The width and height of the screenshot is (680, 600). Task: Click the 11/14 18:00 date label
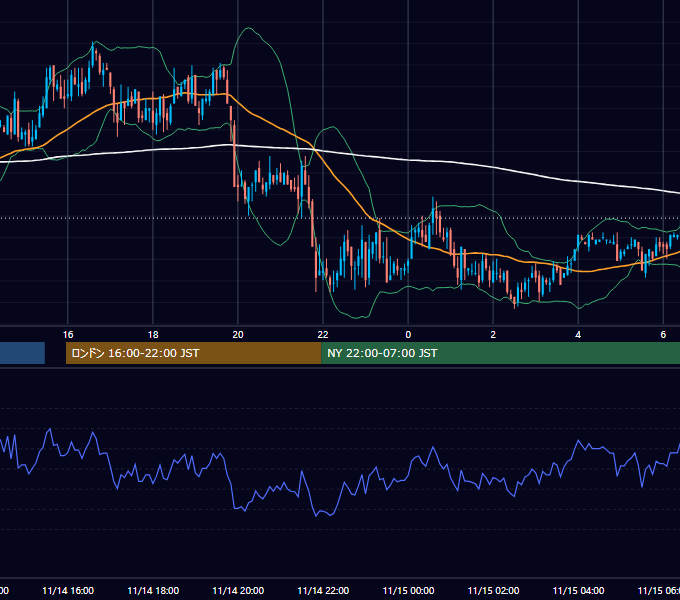(x=153, y=591)
